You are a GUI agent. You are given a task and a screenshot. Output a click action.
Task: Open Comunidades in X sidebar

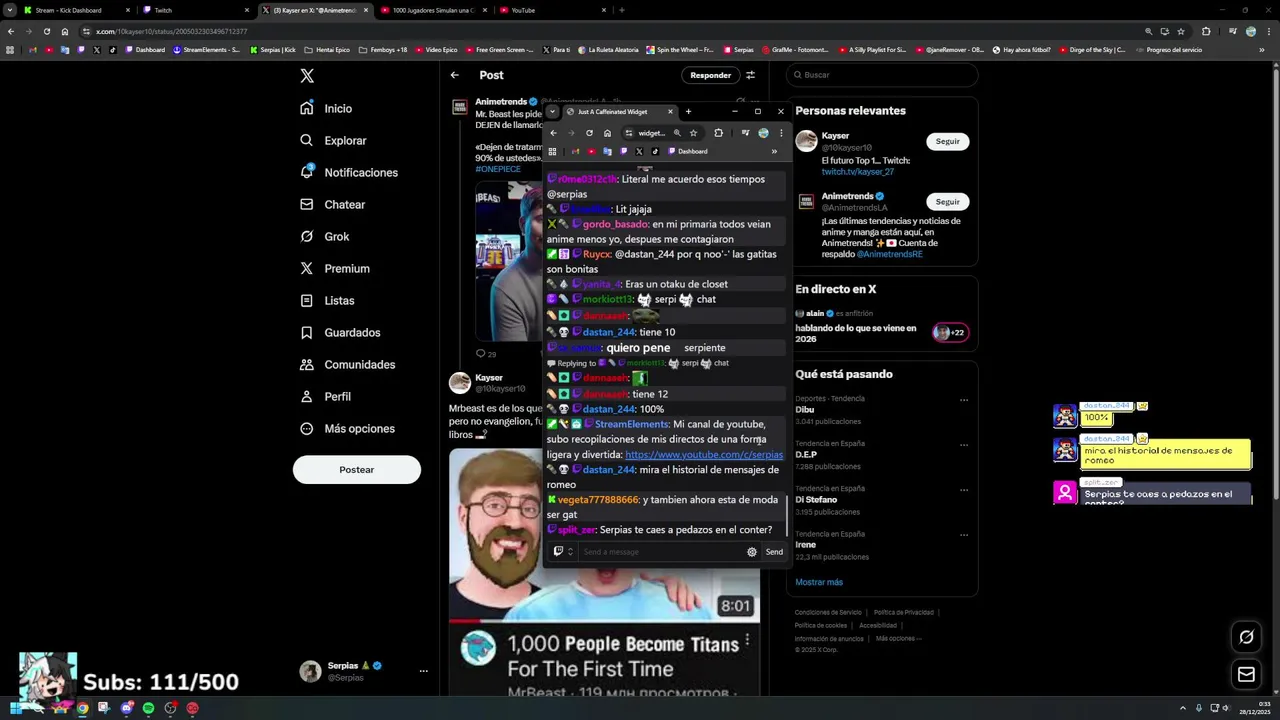click(x=347, y=364)
